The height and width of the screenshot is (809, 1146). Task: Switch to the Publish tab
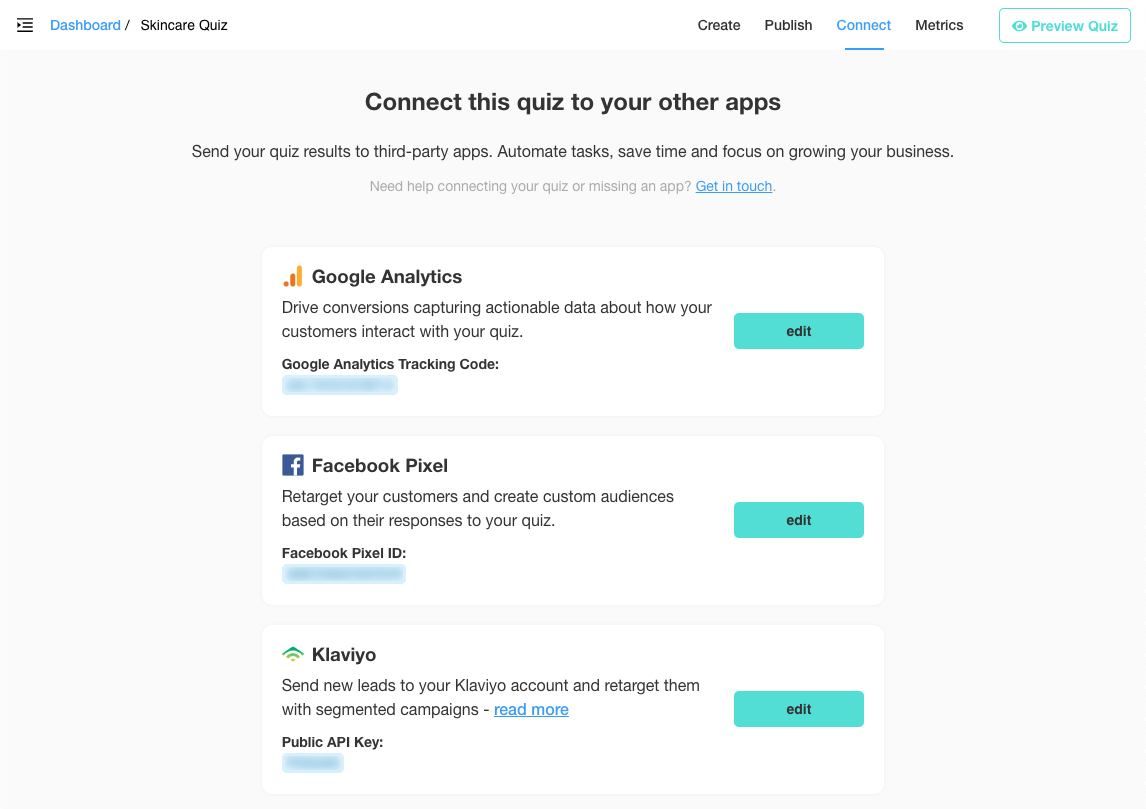point(788,26)
